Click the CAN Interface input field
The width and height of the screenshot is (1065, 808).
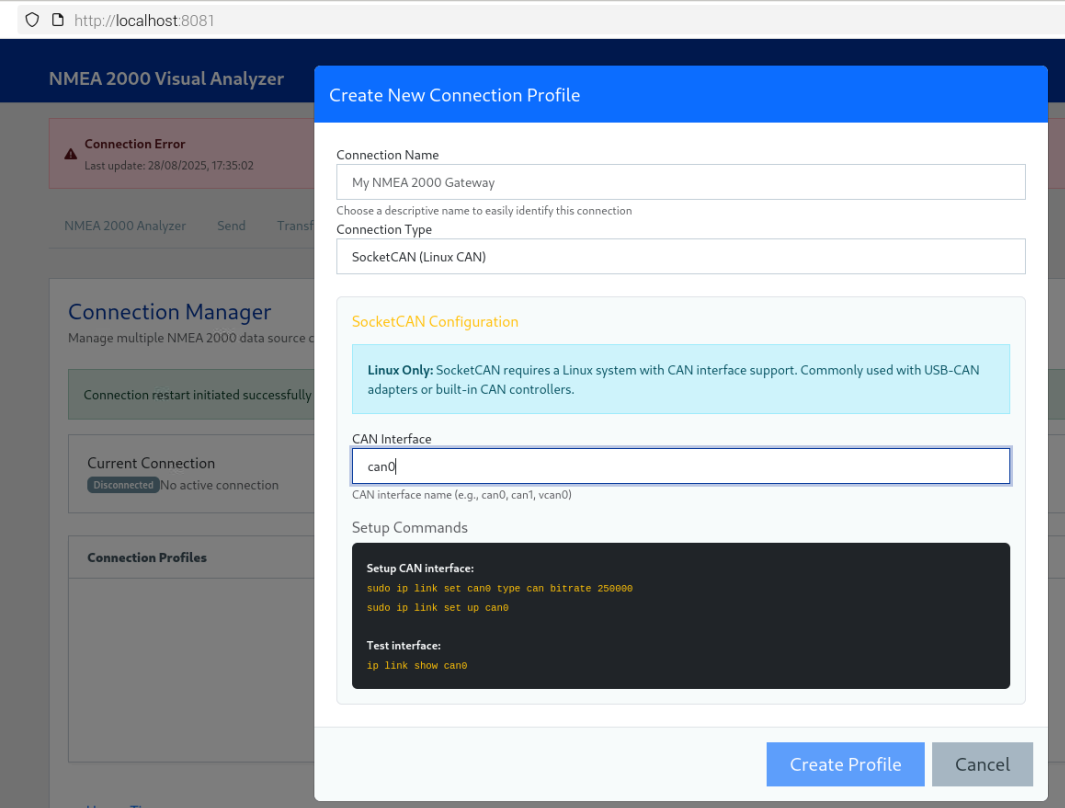681,466
